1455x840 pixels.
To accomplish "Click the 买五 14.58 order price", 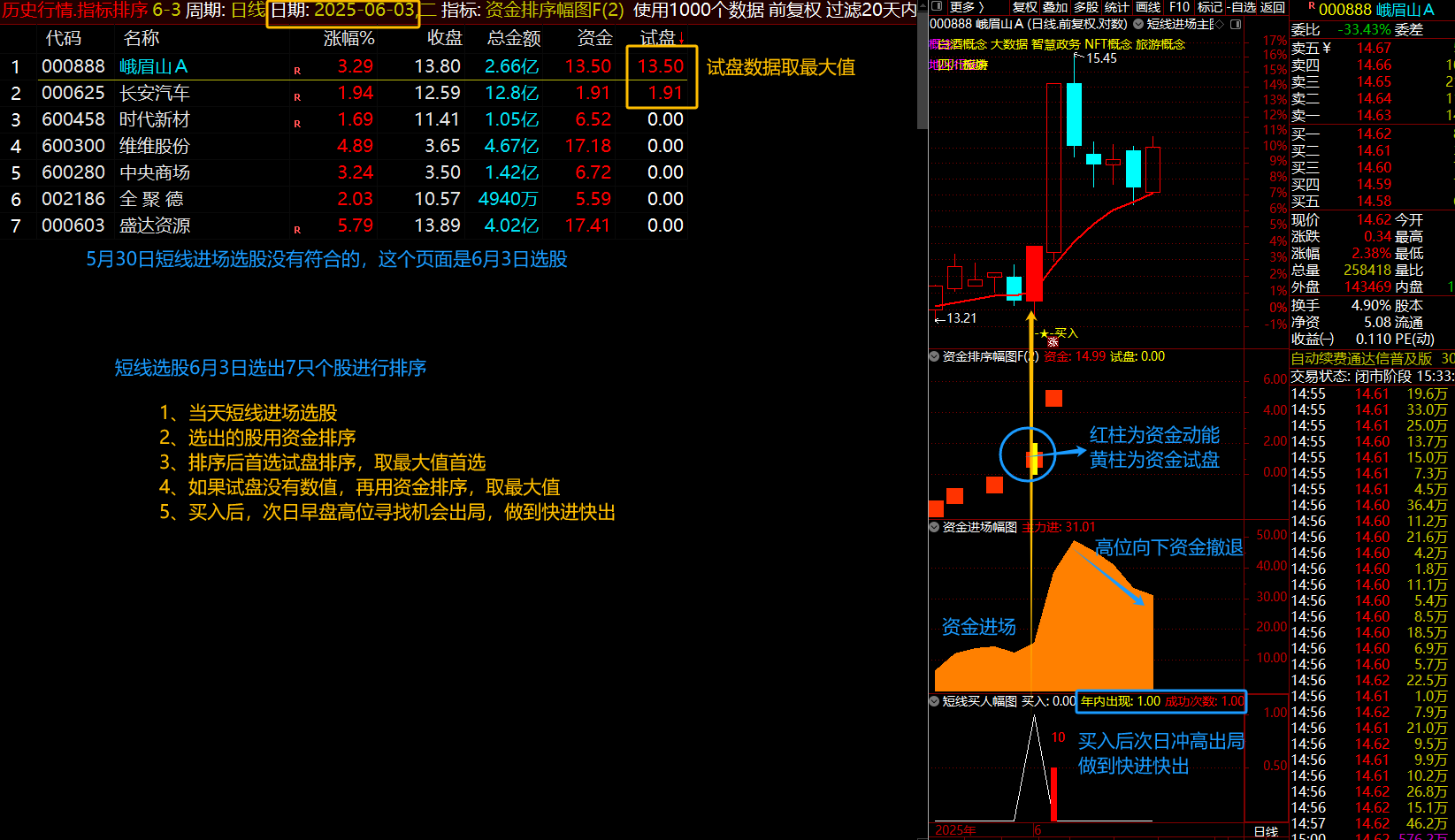I will [x=1374, y=202].
